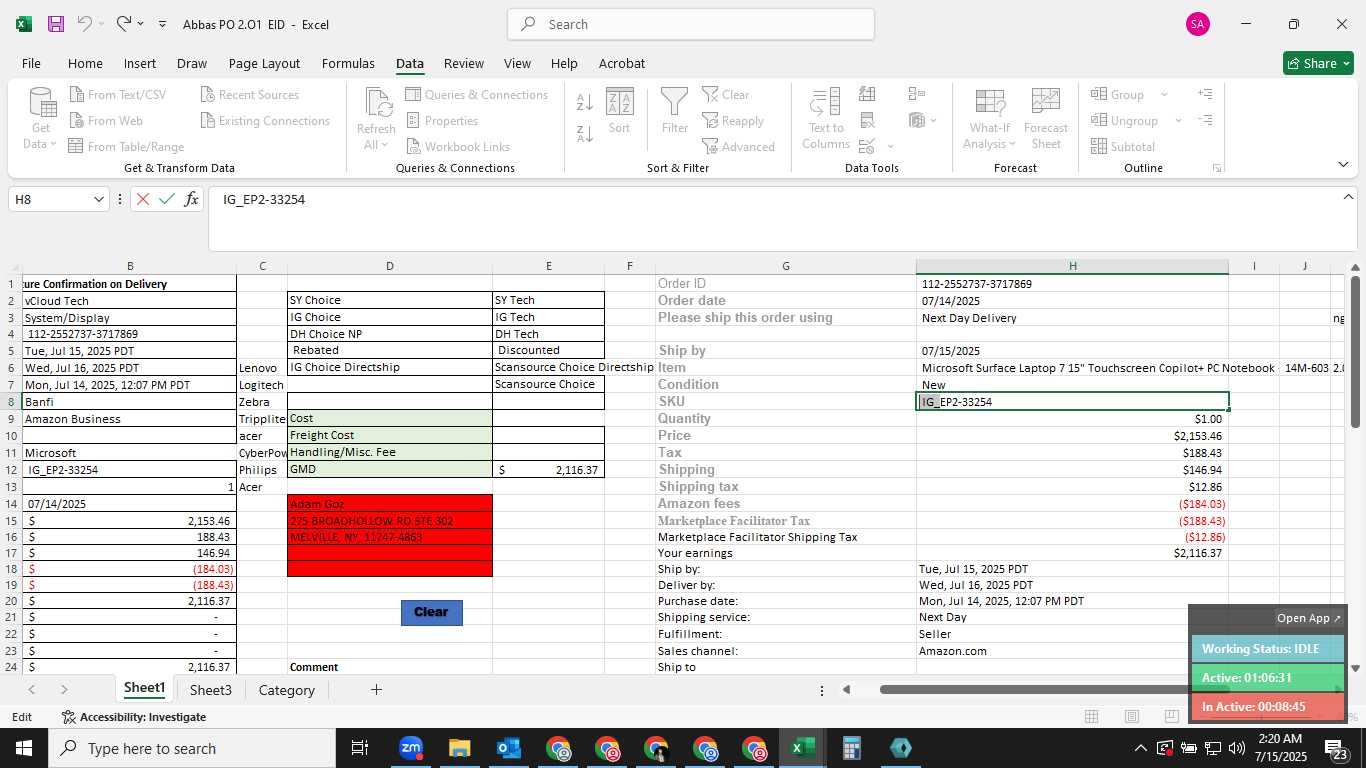1366x768 pixels.
Task: Click Remove Duplicates icon
Action: click(867, 121)
